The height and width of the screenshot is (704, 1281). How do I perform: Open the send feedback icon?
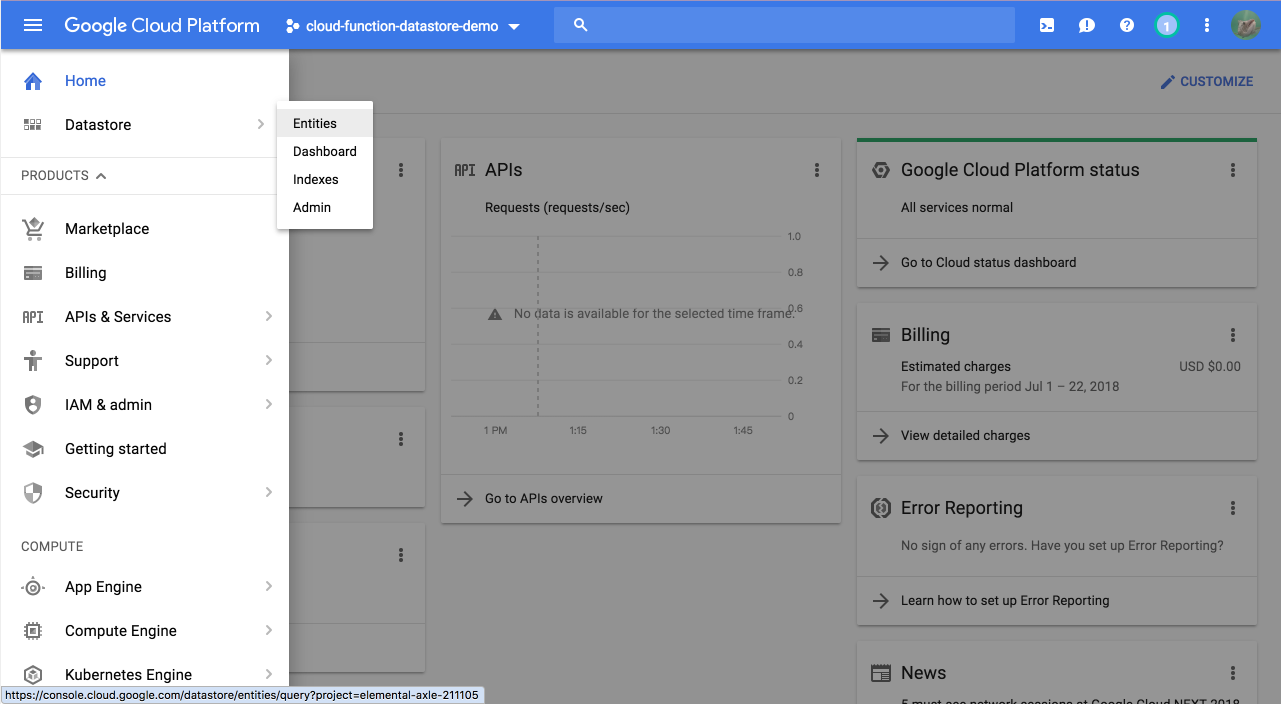(1087, 26)
